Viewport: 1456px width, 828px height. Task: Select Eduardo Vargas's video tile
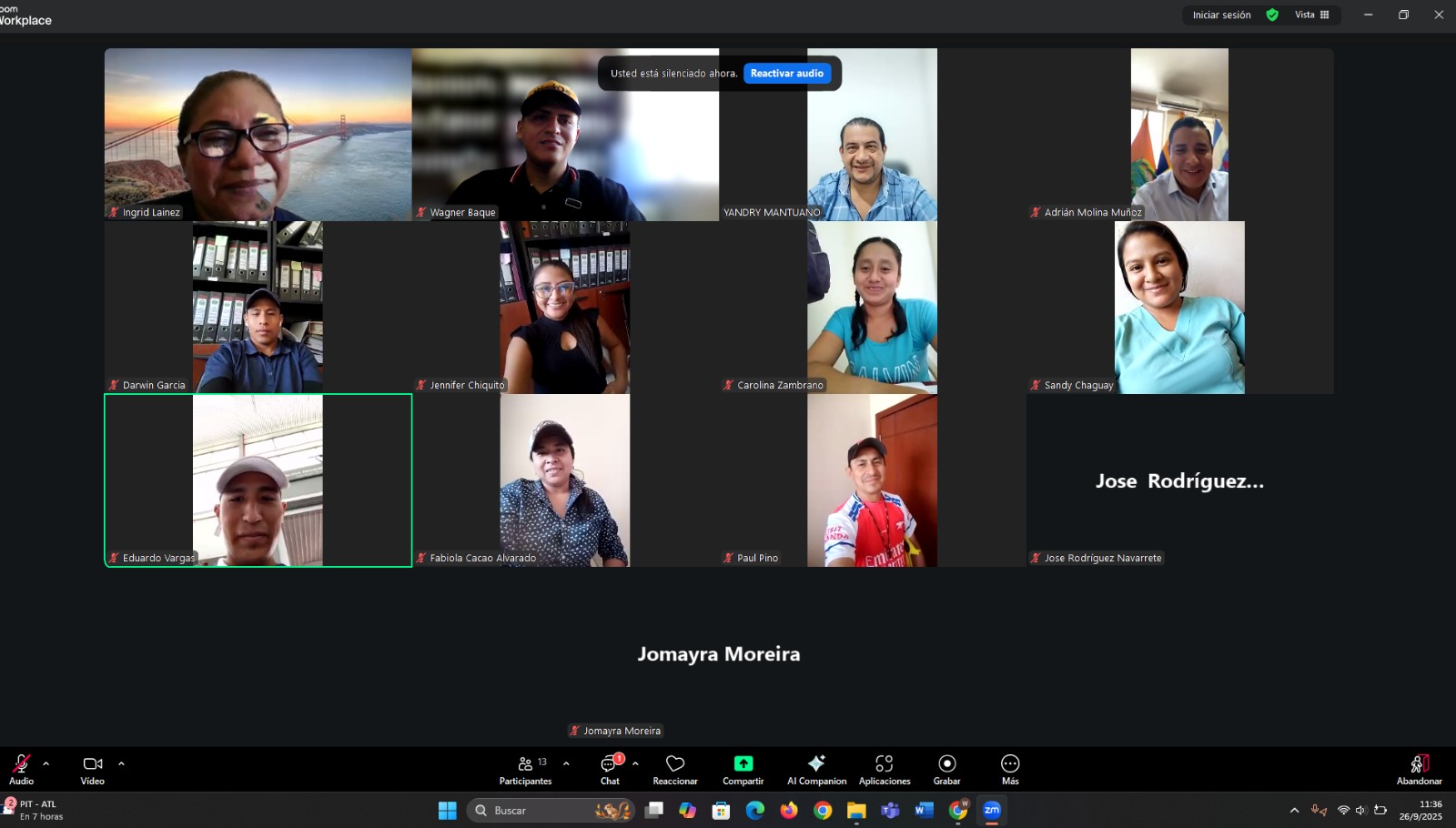(x=258, y=480)
